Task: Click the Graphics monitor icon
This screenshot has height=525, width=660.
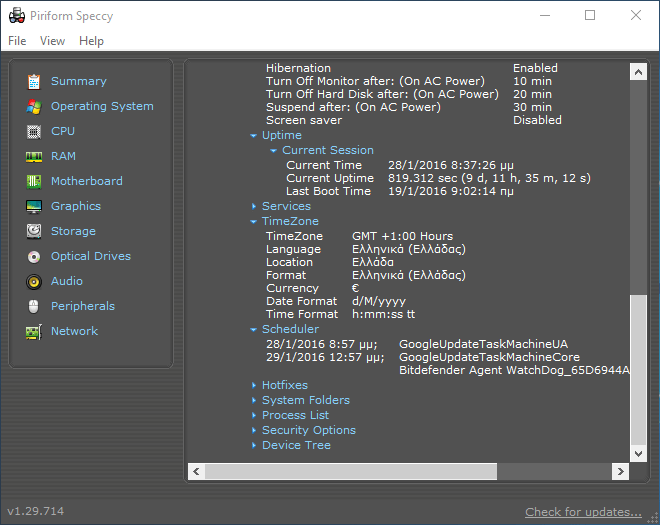Action: point(34,207)
